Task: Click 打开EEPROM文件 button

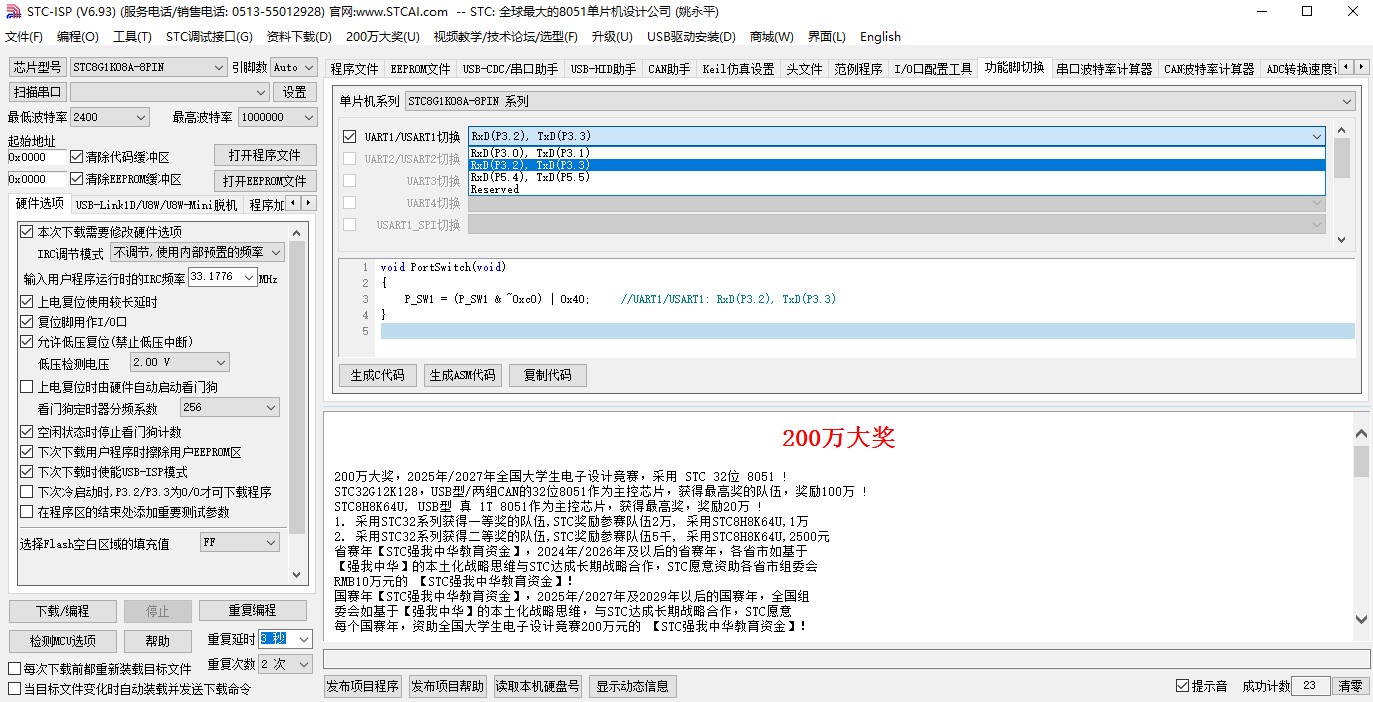Action: (x=265, y=181)
